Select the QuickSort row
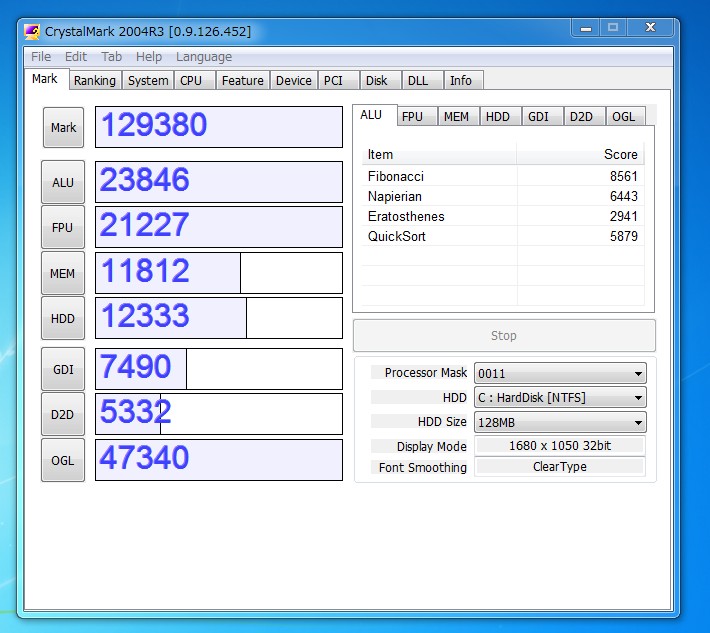This screenshot has width=710, height=633. pyautogui.click(x=503, y=236)
